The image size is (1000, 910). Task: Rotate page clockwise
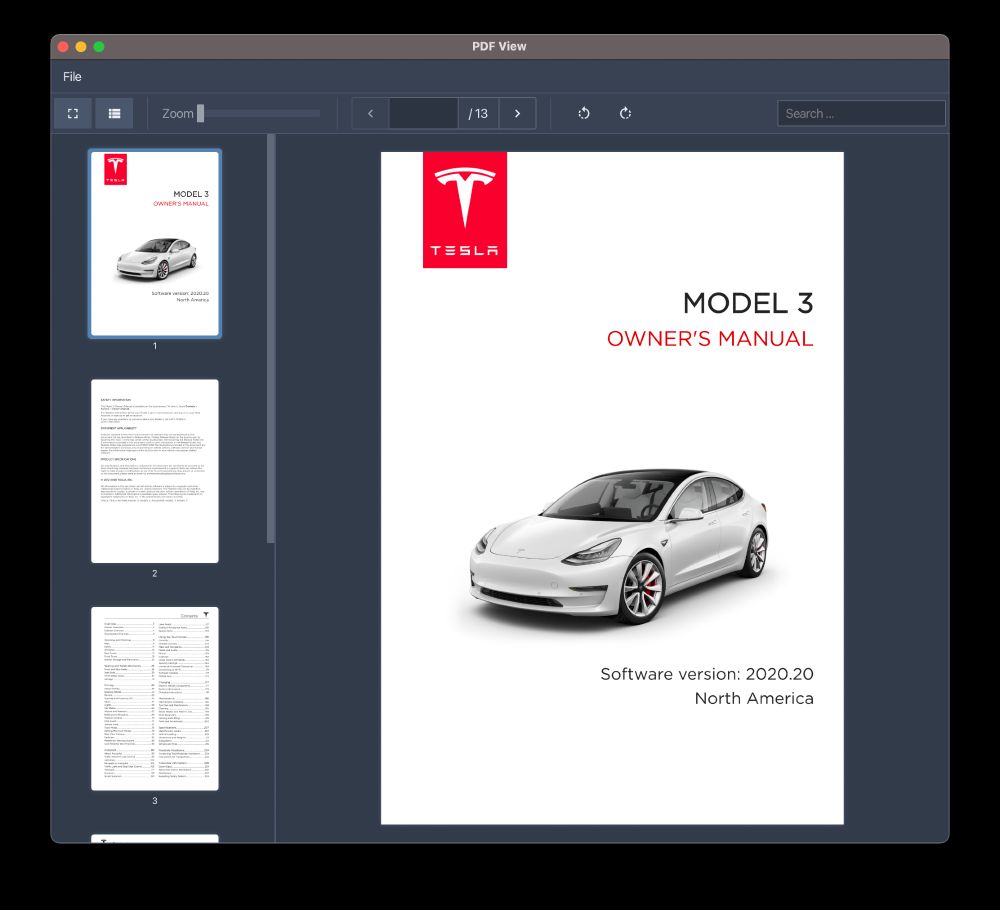(626, 114)
